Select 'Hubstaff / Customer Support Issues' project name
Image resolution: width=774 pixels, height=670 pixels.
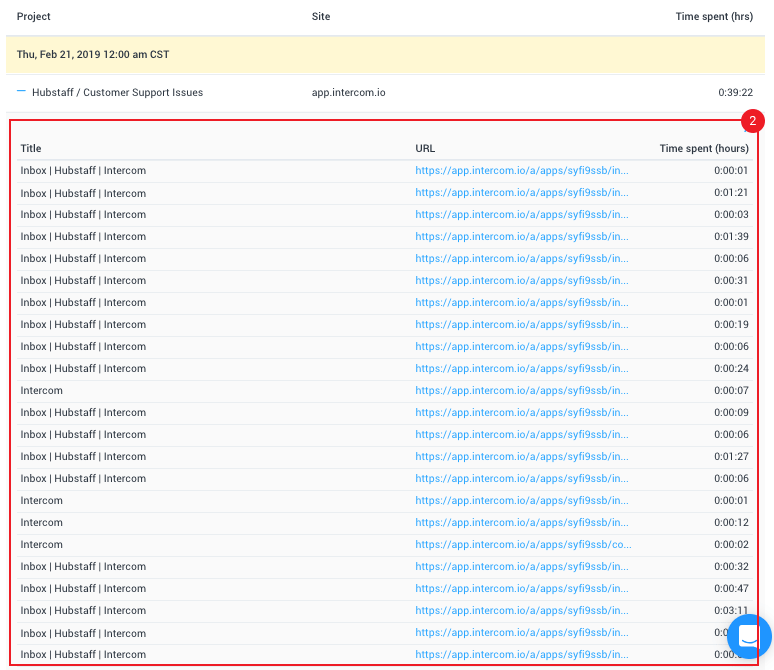click(117, 92)
